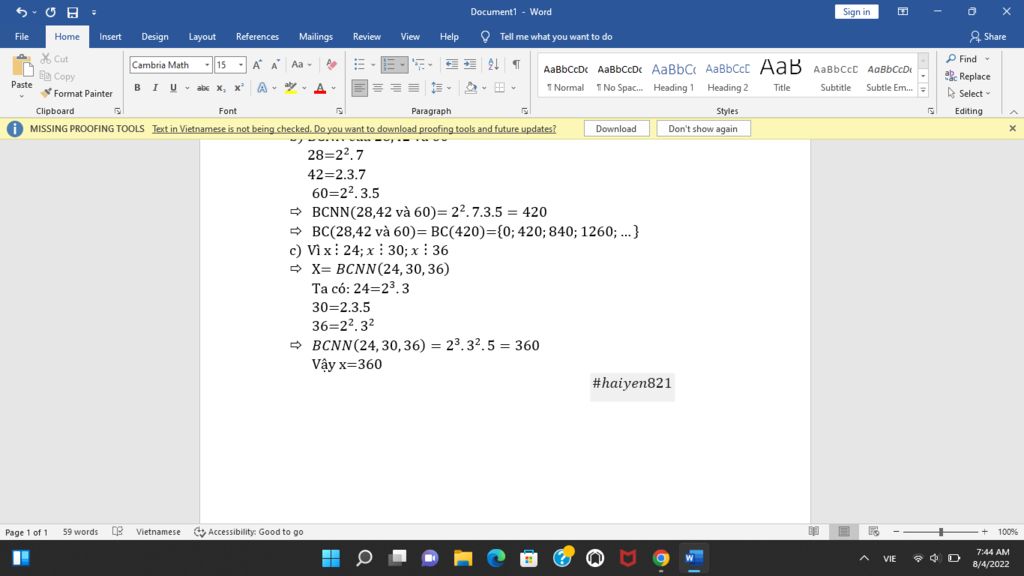Open the Change Case Aa dropdown
Screen dimensions: 1024x576
(301, 65)
